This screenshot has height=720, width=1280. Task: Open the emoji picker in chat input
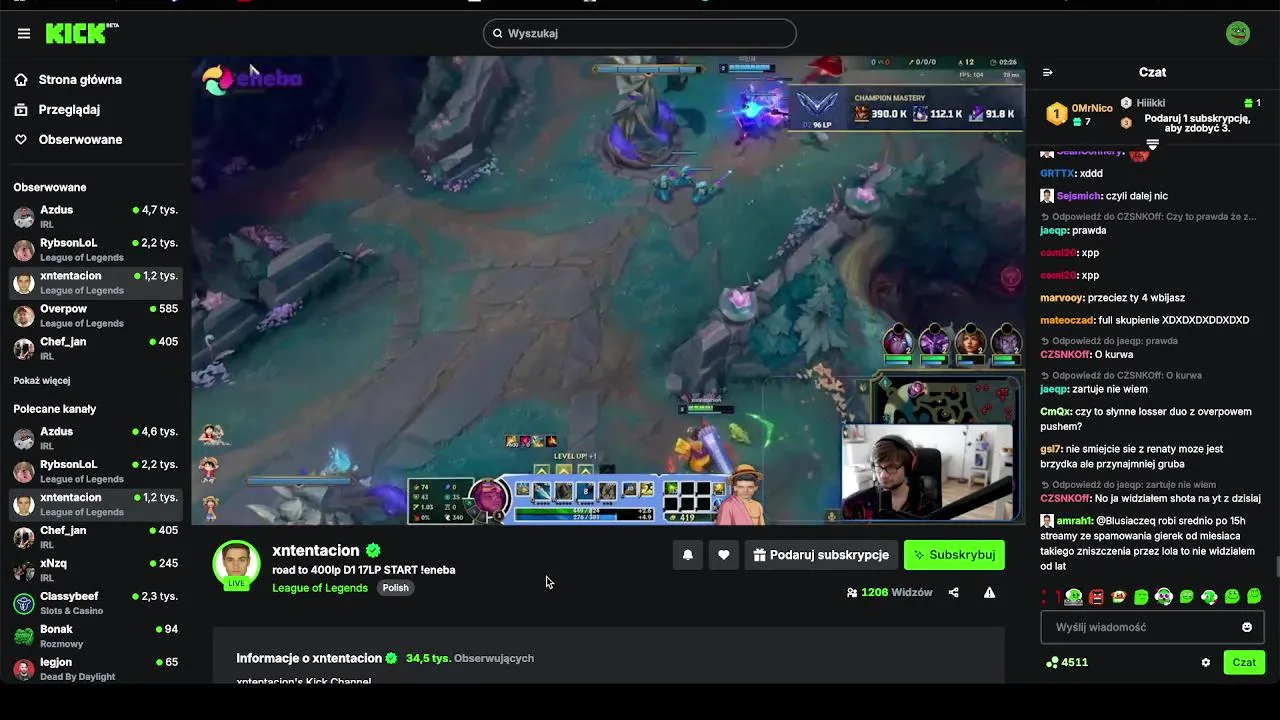(x=1247, y=627)
